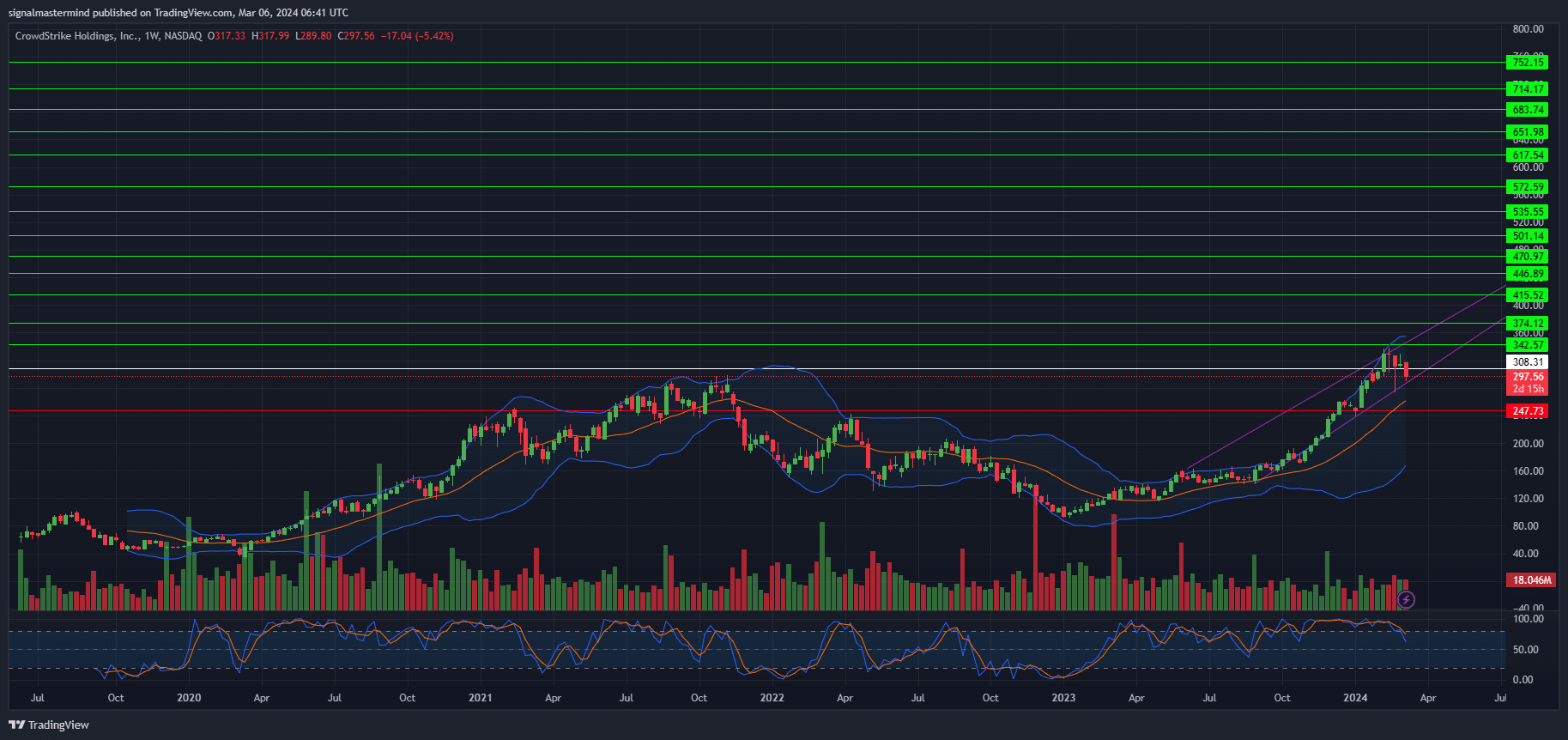Select the close value C297.56

coord(356,36)
